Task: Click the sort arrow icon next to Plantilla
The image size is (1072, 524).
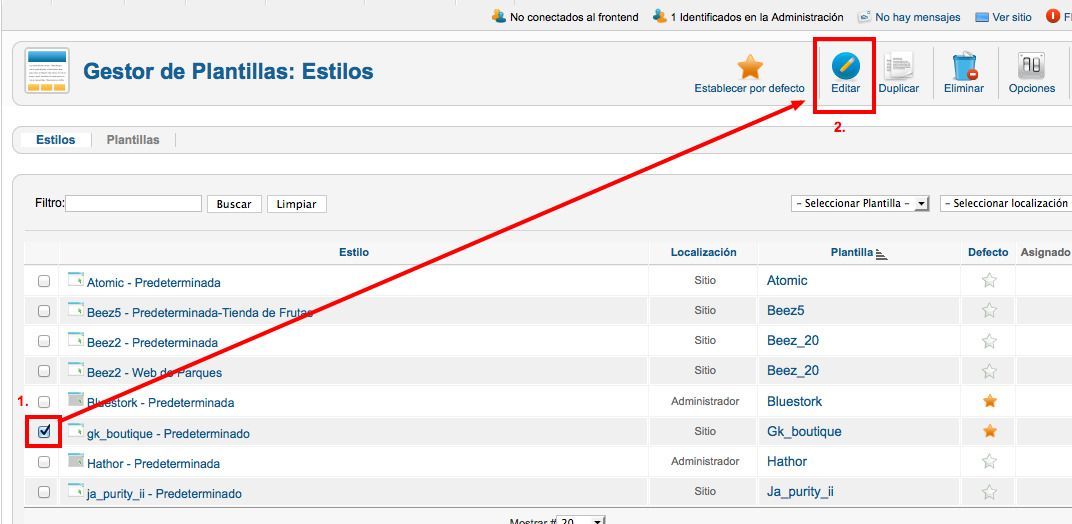Action: [881, 254]
